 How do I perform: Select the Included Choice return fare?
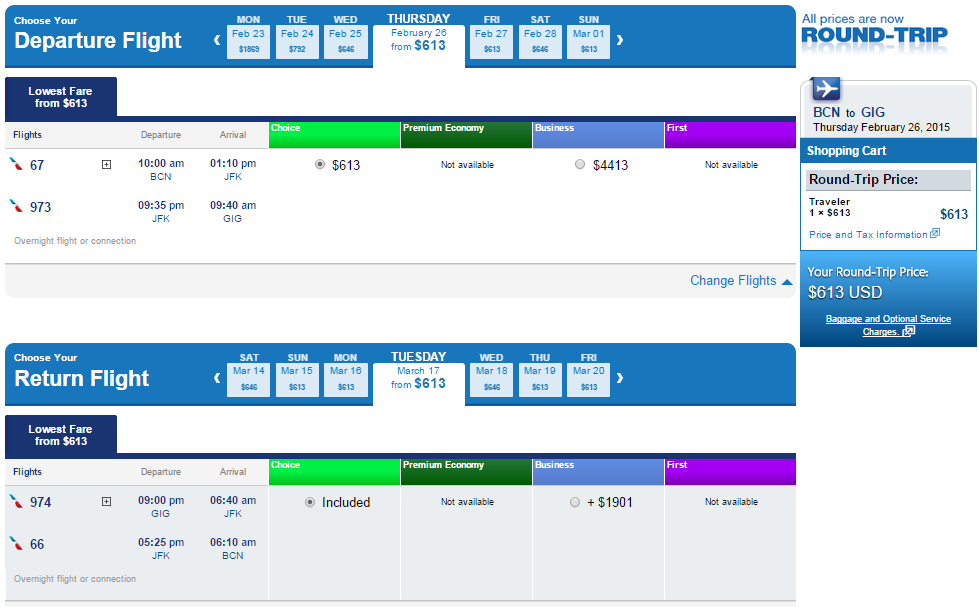[310, 502]
